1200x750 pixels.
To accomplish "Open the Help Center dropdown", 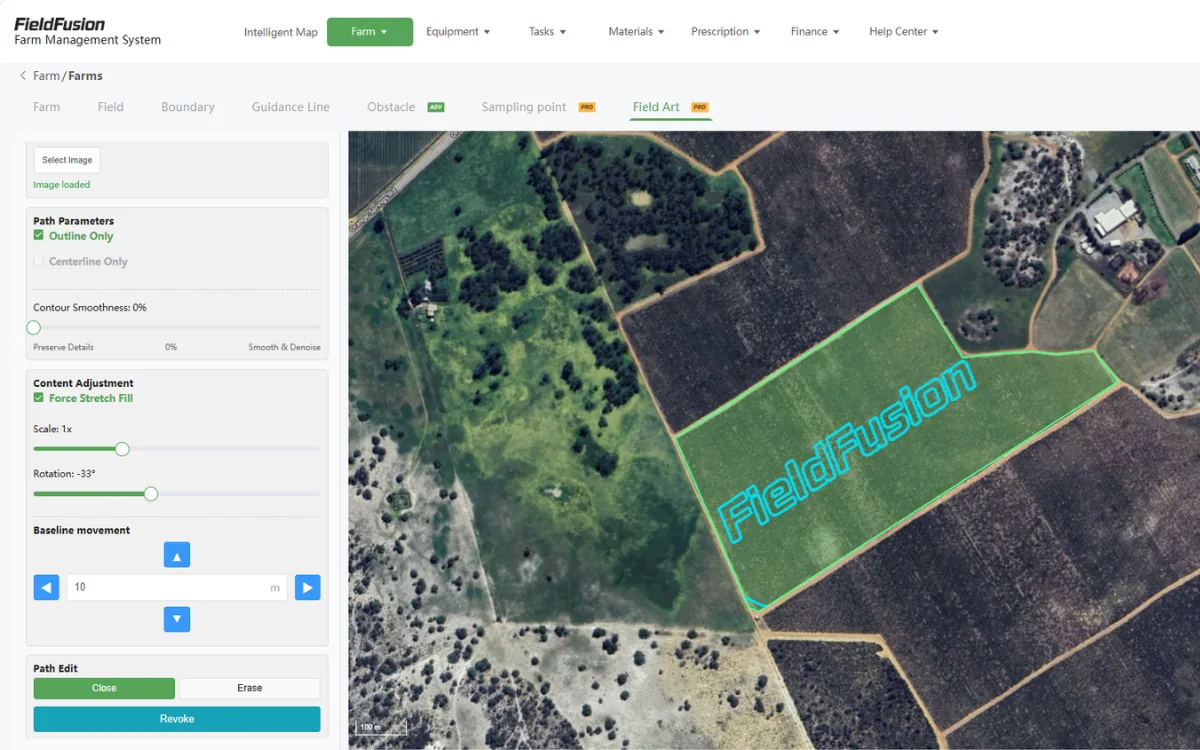I will click(x=904, y=32).
